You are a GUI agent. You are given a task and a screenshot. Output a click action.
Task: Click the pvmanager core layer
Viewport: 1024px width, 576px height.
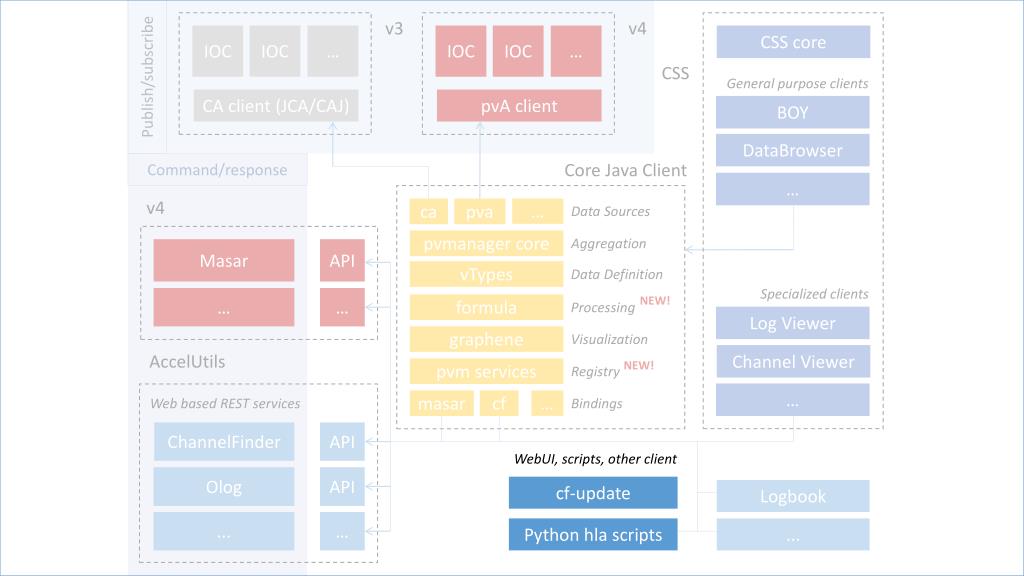(x=487, y=244)
